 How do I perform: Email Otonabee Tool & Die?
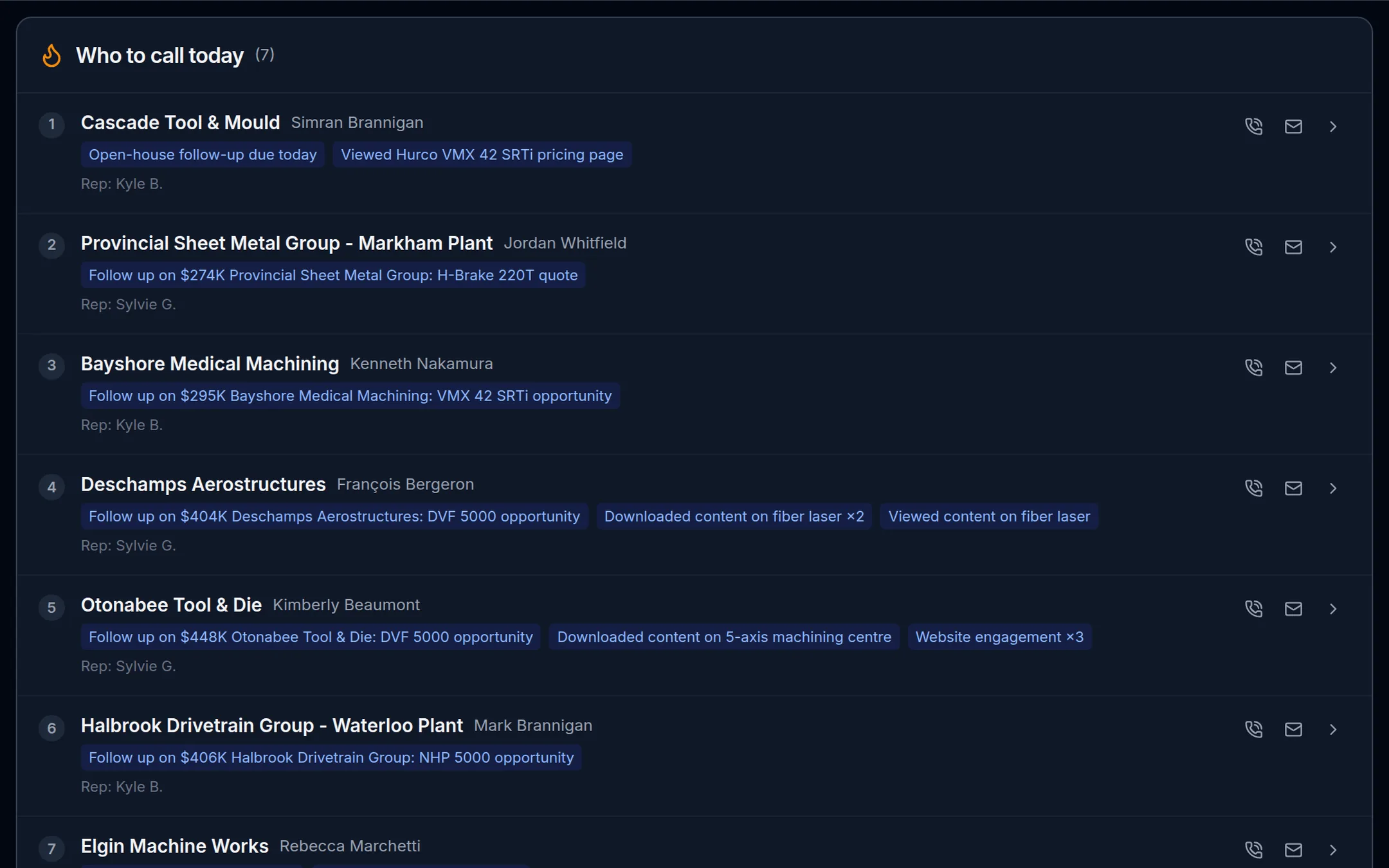point(1293,608)
